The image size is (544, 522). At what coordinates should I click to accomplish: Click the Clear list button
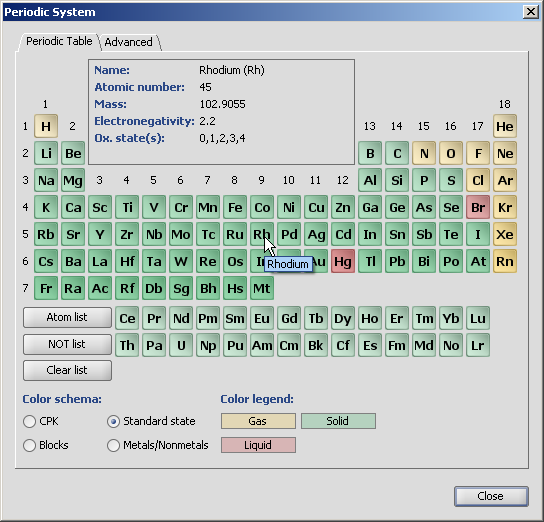(67, 370)
